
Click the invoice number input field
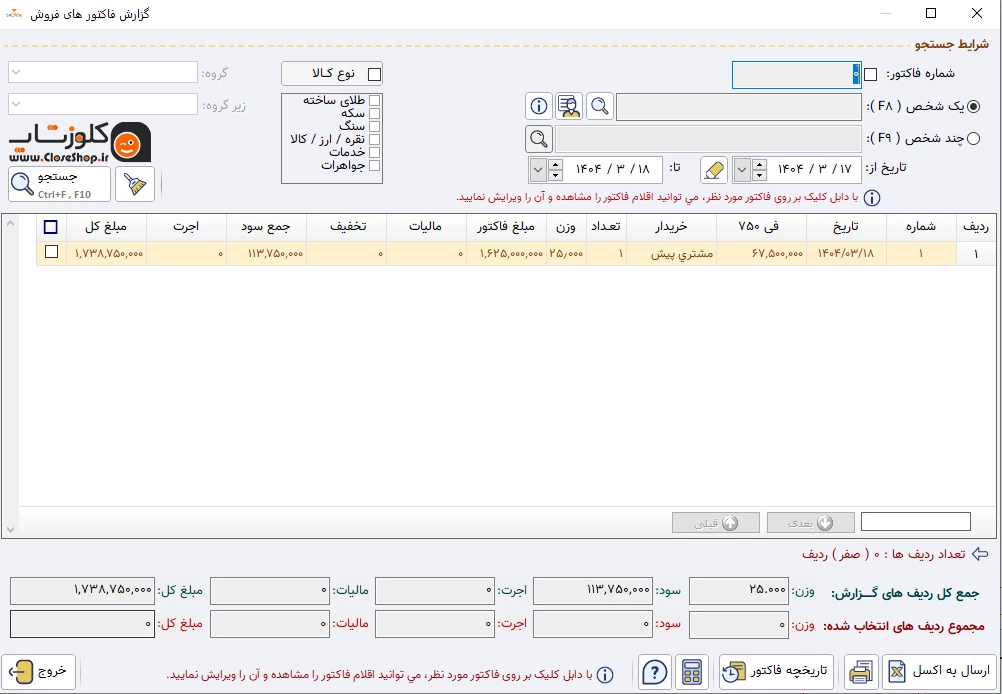(x=796, y=75)
